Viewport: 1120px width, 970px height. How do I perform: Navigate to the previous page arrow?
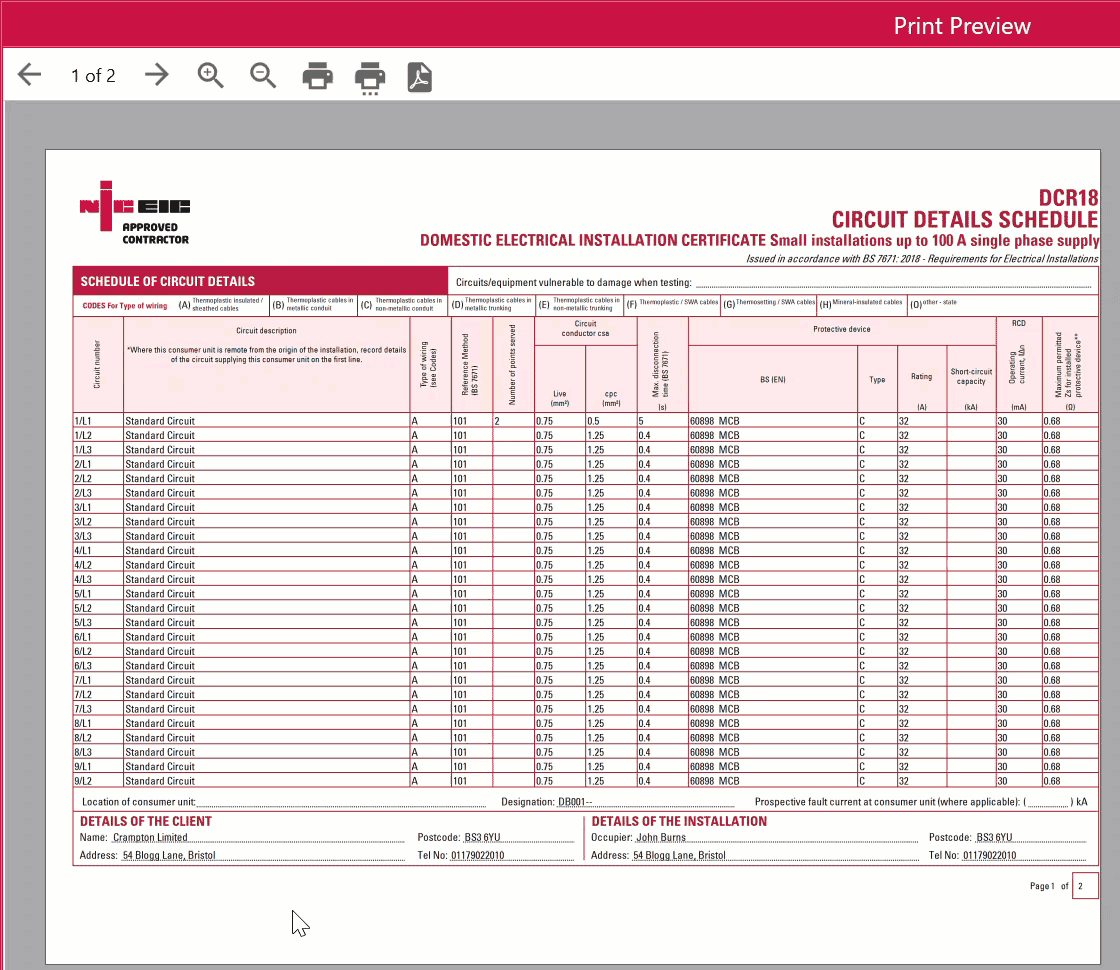[29, 74]
